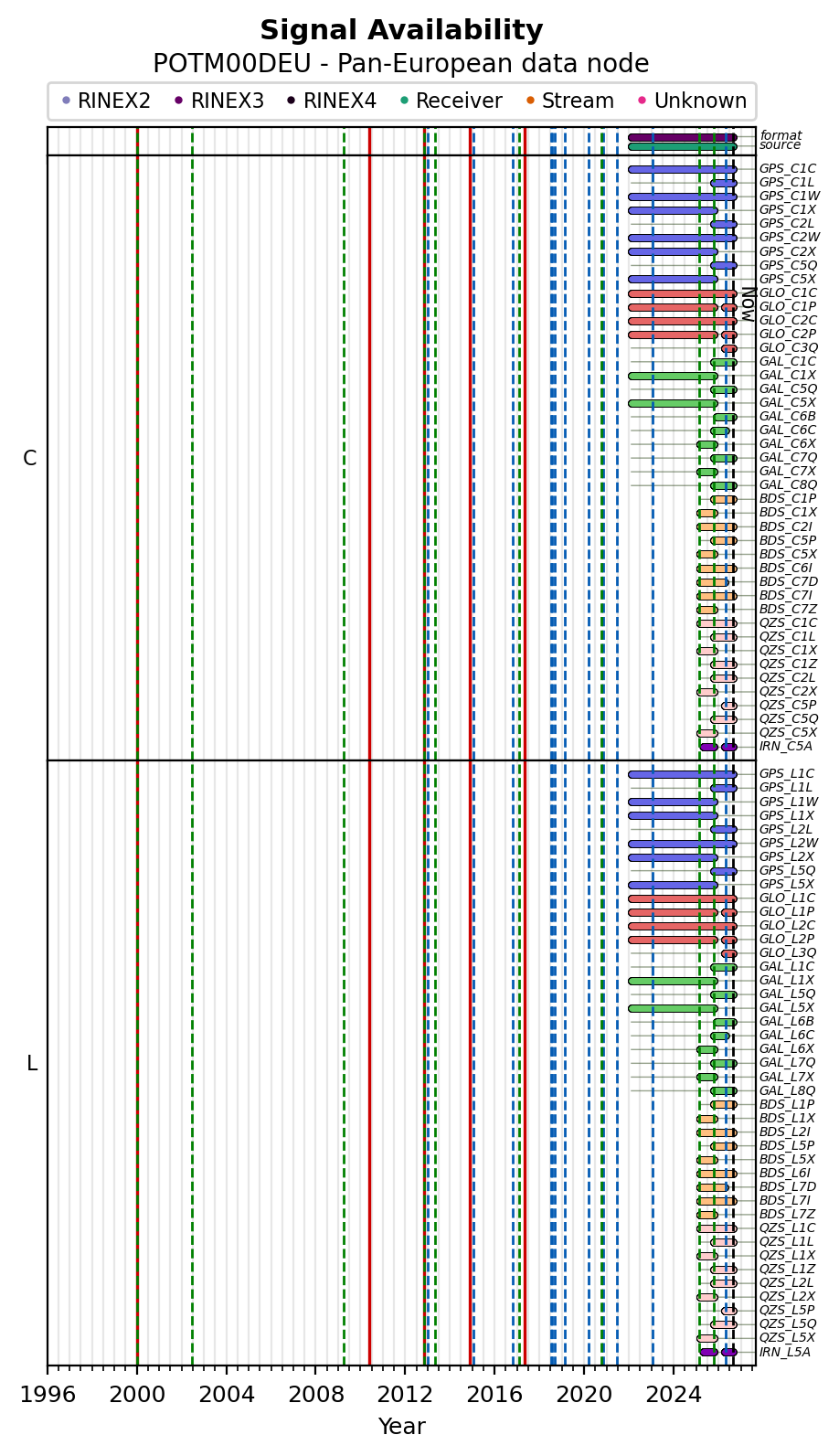Click the green source availability bar

[683, 146]
